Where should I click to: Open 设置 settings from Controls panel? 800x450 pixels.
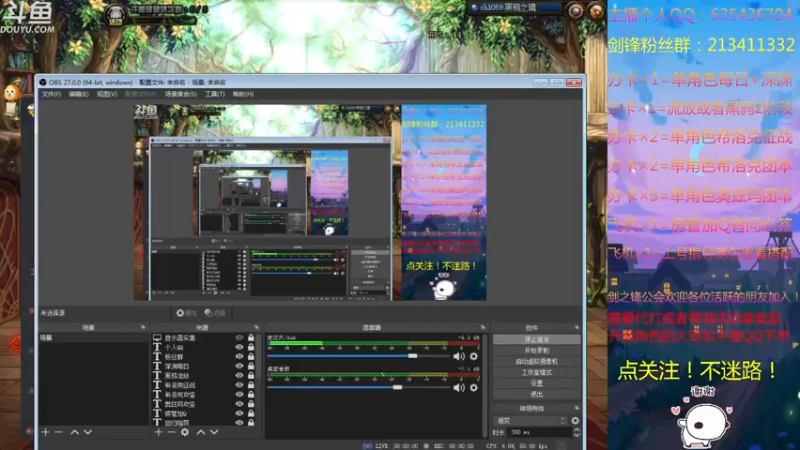coord(537,383)
